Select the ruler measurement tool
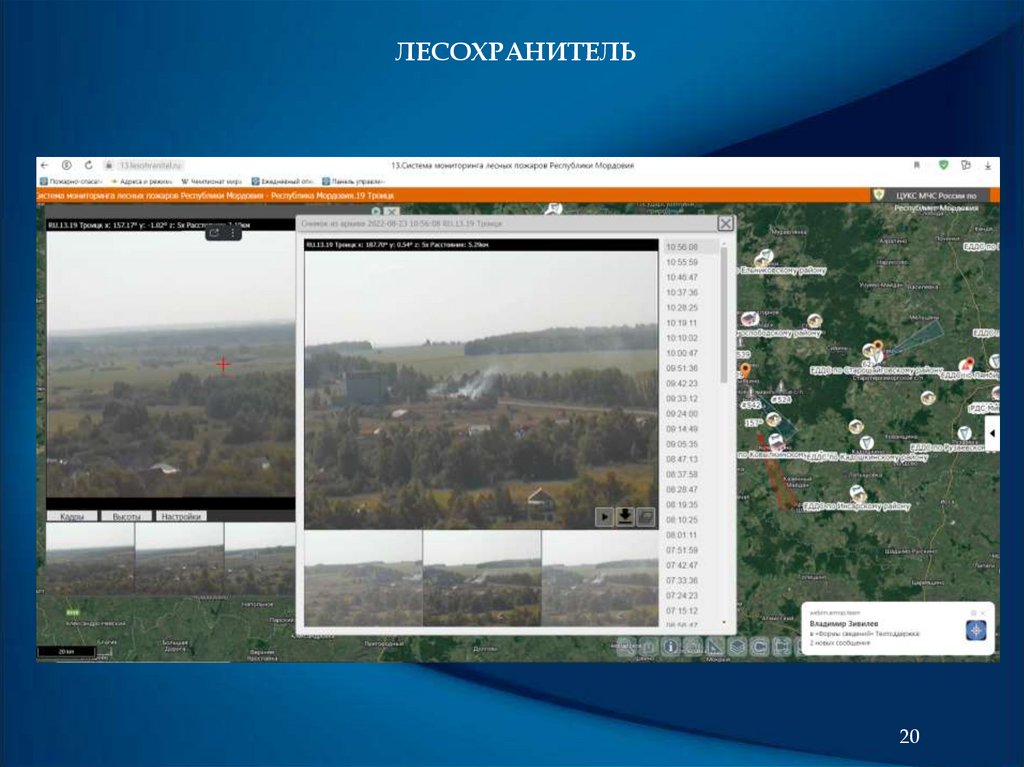The image size is (1024, 767). click(x=715, y=646)
